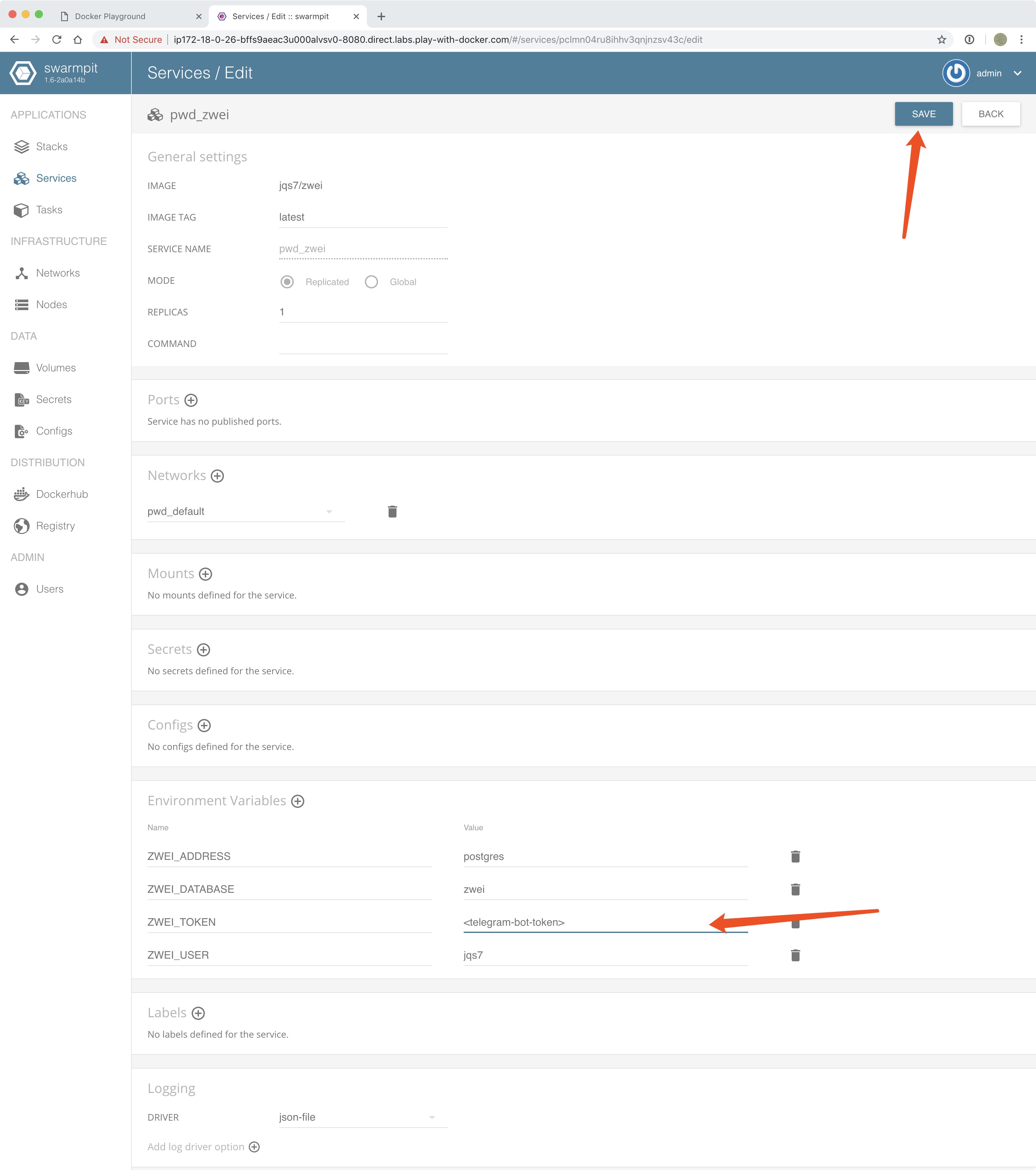Add a network with plus icon
Image resolution: width=1036 pixels, height=1170 pixels.
pos(217,476)
